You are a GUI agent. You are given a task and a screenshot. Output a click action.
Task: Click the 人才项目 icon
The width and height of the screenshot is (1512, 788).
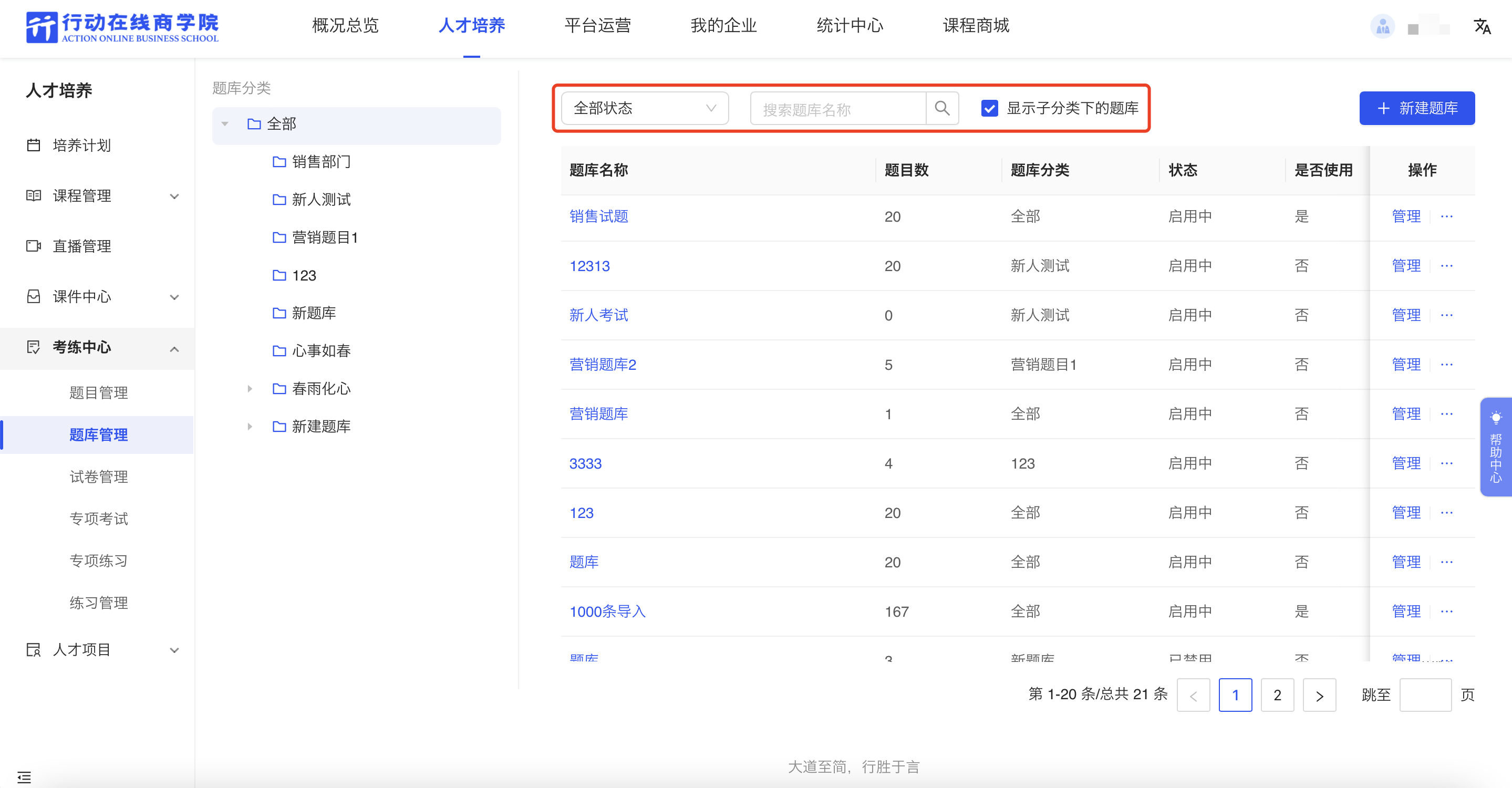[34, 649]
